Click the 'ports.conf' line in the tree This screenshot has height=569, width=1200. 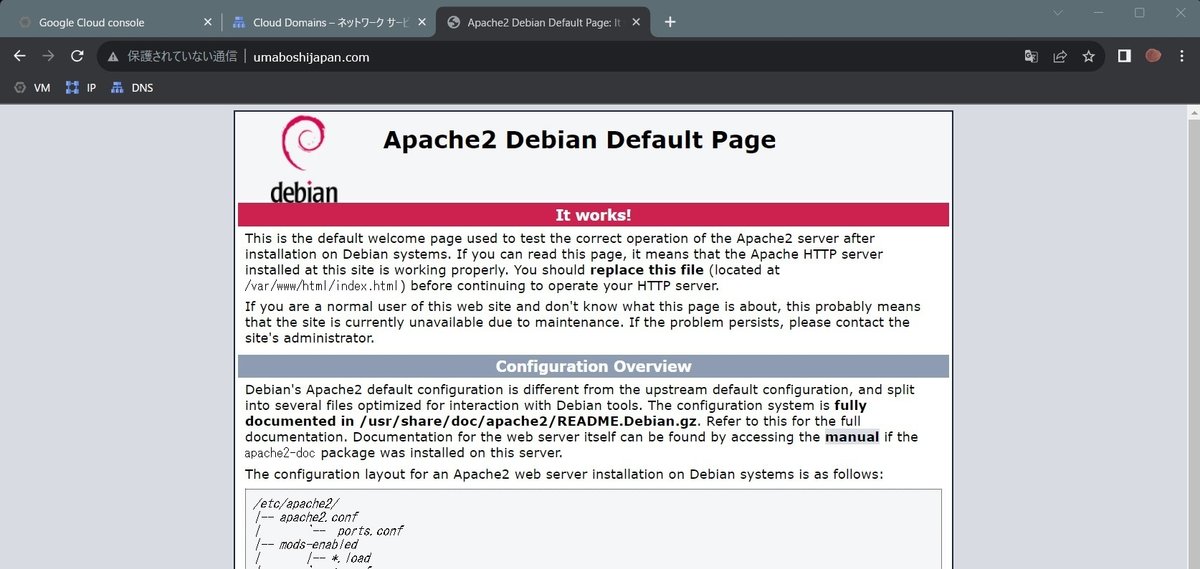coord(369,531)
